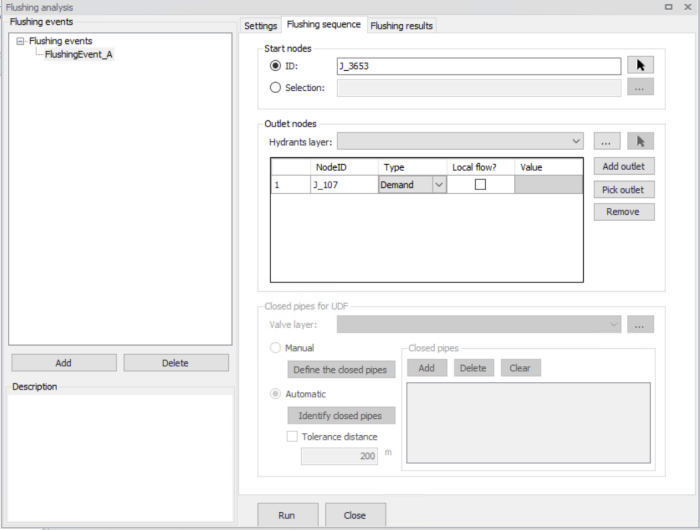Run the flushing analysis
Image resolution: width=700 pixels, height=530 pixels.
coord(288,515)
